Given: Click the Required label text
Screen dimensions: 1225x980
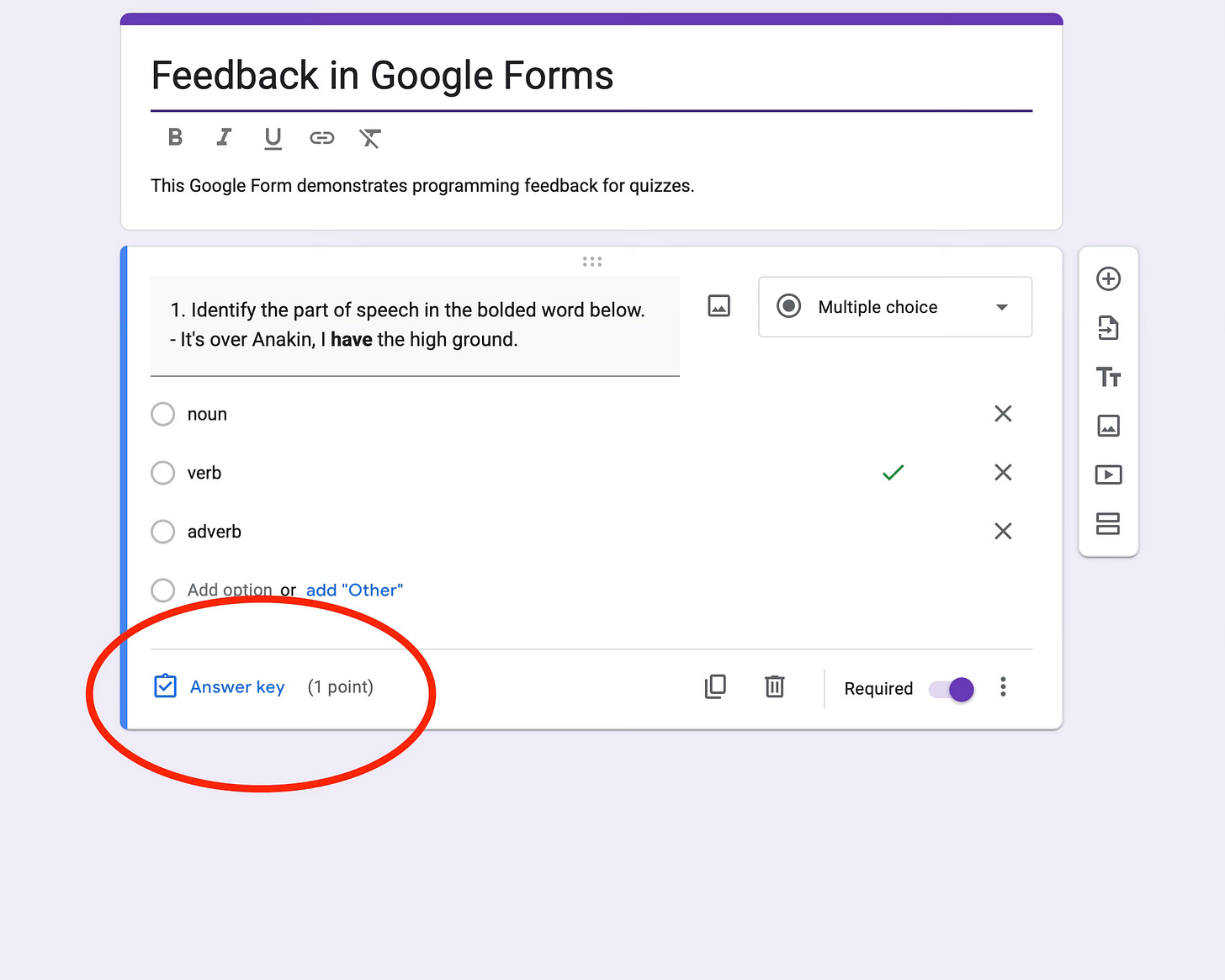Looking at the screenshot, I should point(878,689).
